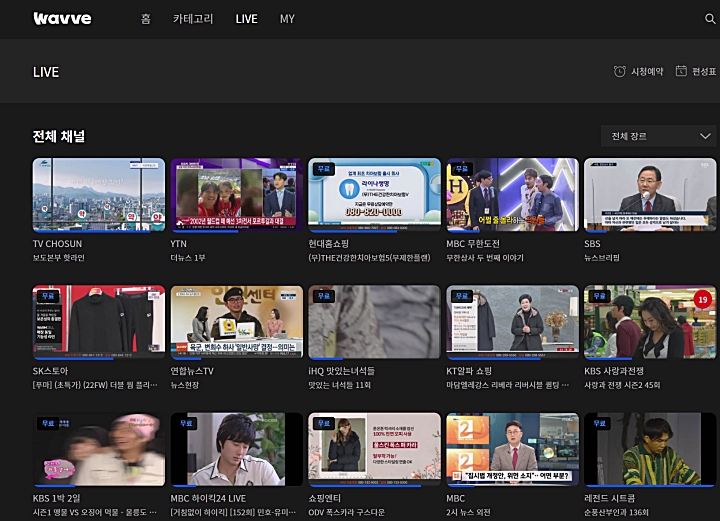The image size is (720, 521).
Task: Click program text ODV 폭스카라 구스다운
Action: coord(347,512)
